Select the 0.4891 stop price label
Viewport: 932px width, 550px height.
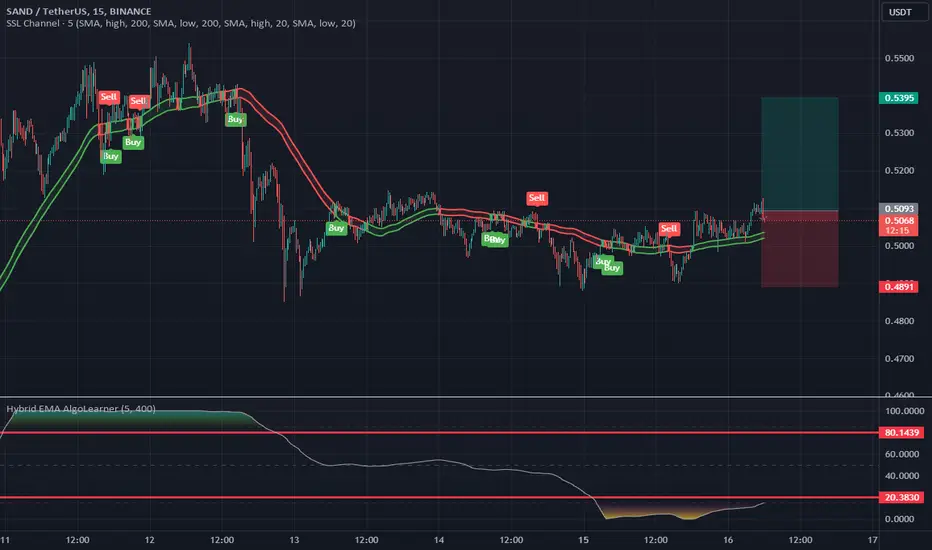(x=899, y=287)
